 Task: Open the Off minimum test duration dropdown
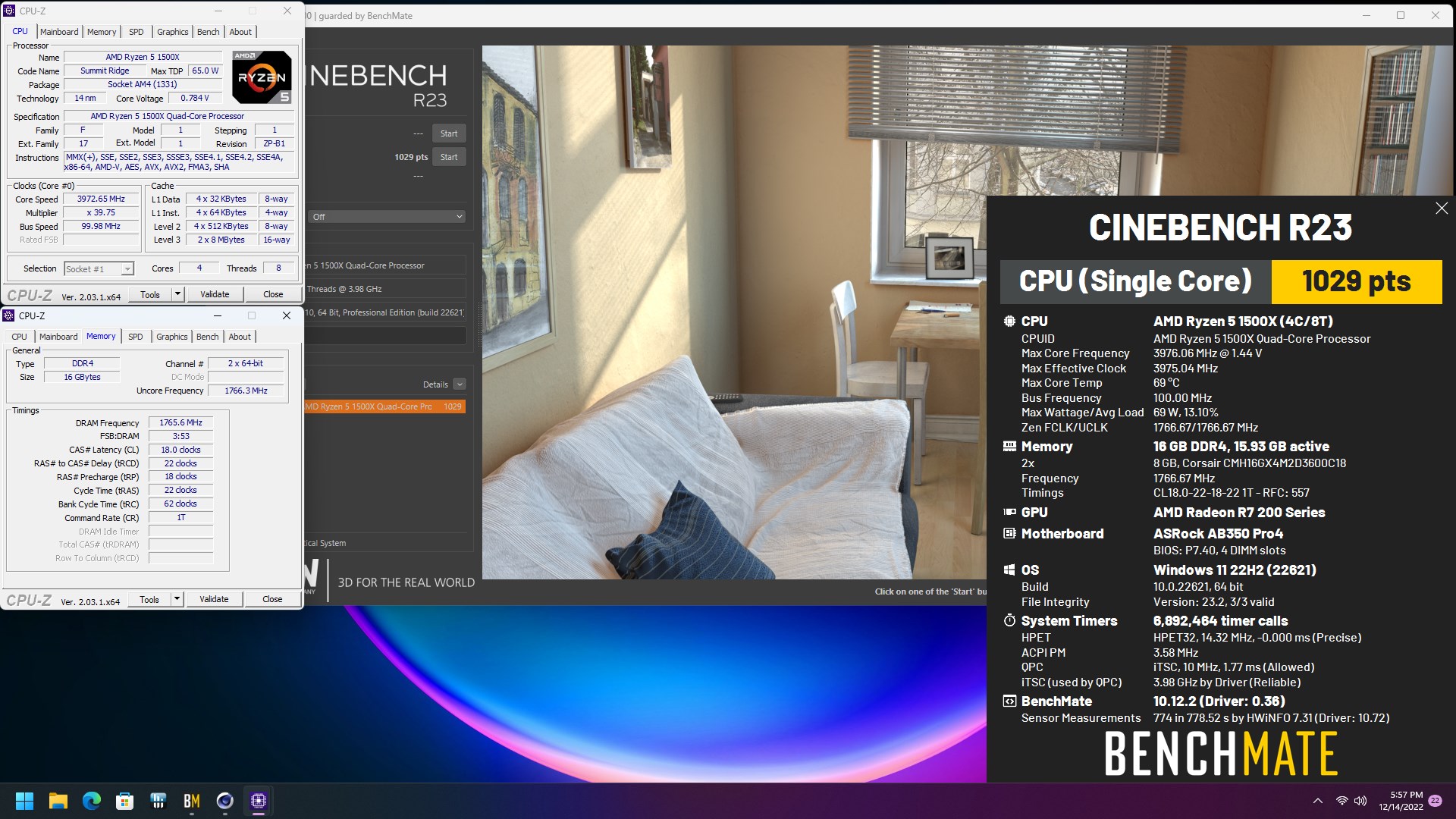point(387,217)
